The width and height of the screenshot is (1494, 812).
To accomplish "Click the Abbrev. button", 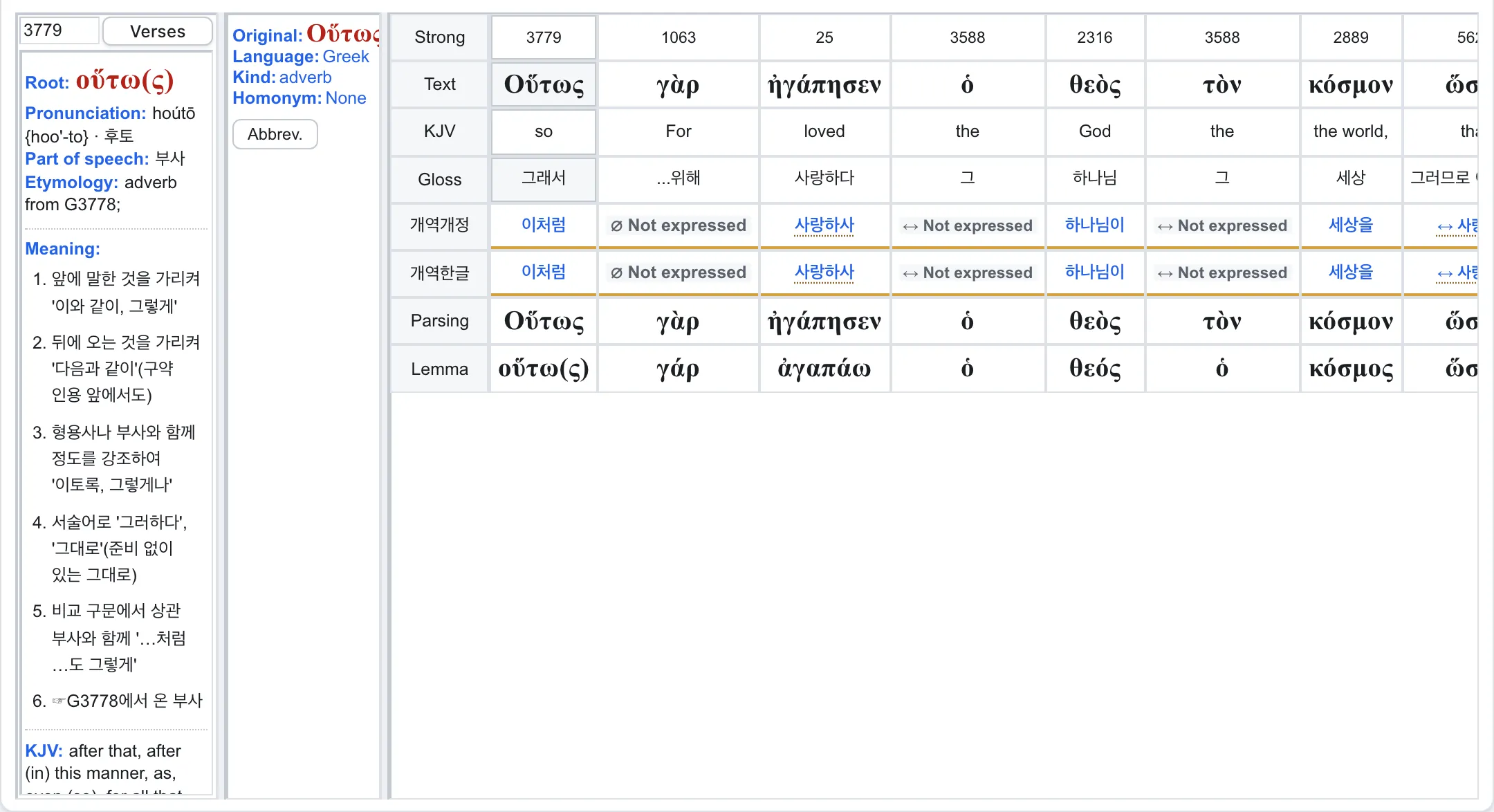I will [x=275, y=134].
